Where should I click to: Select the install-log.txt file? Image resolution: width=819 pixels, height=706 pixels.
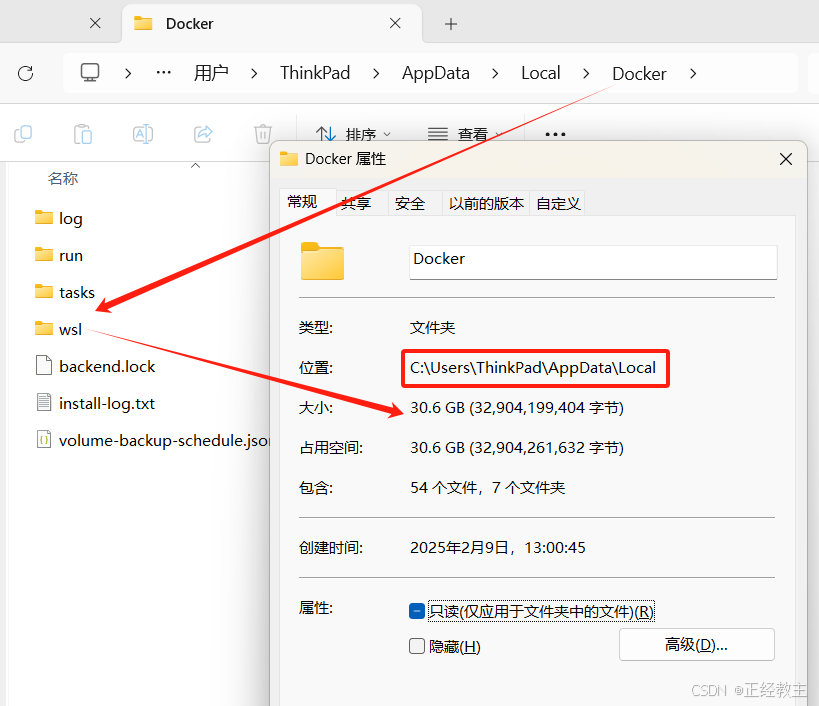tap(95, 404)
